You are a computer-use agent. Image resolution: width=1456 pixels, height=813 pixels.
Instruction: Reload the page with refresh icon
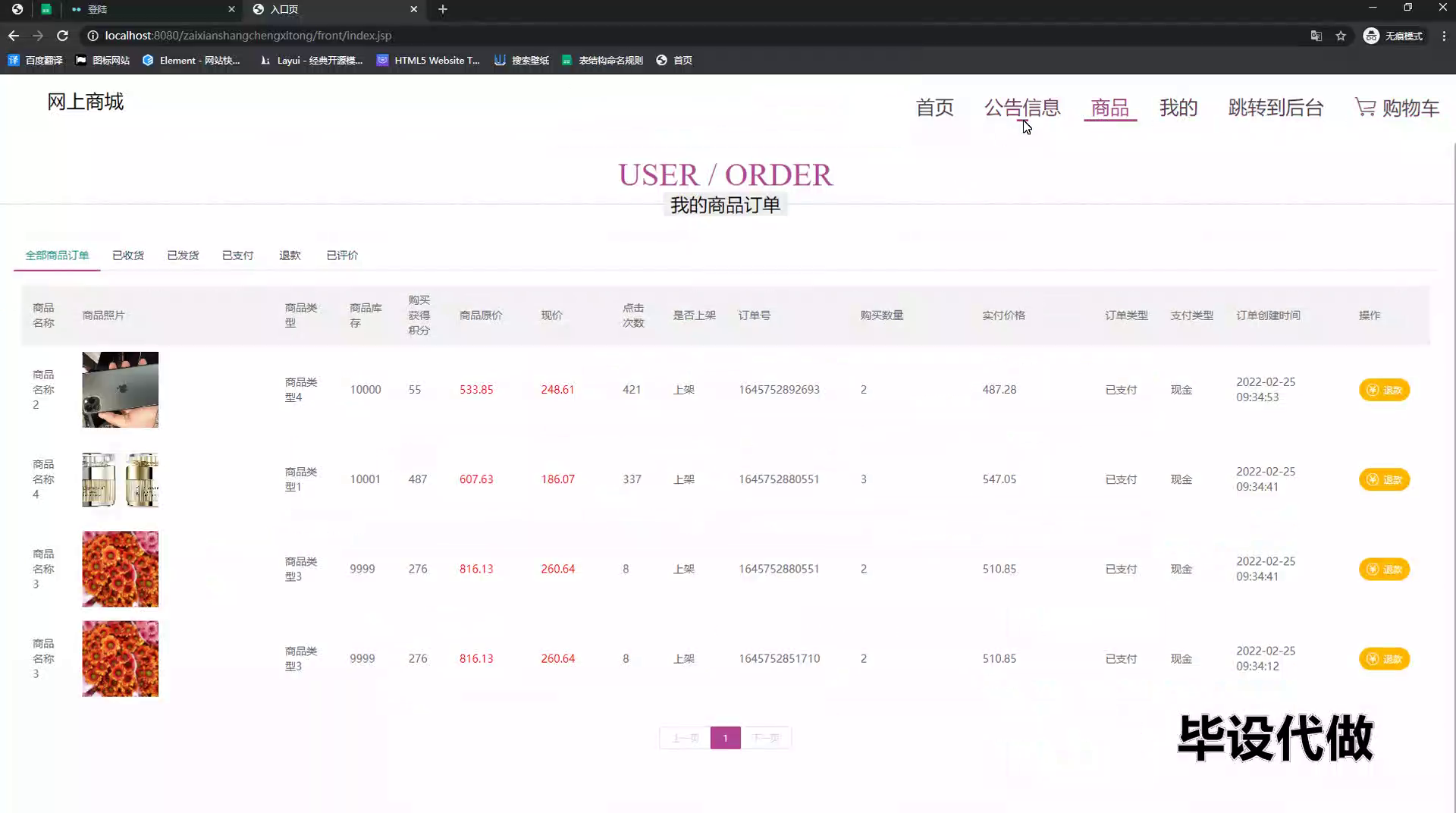click(x=63, y=36)
